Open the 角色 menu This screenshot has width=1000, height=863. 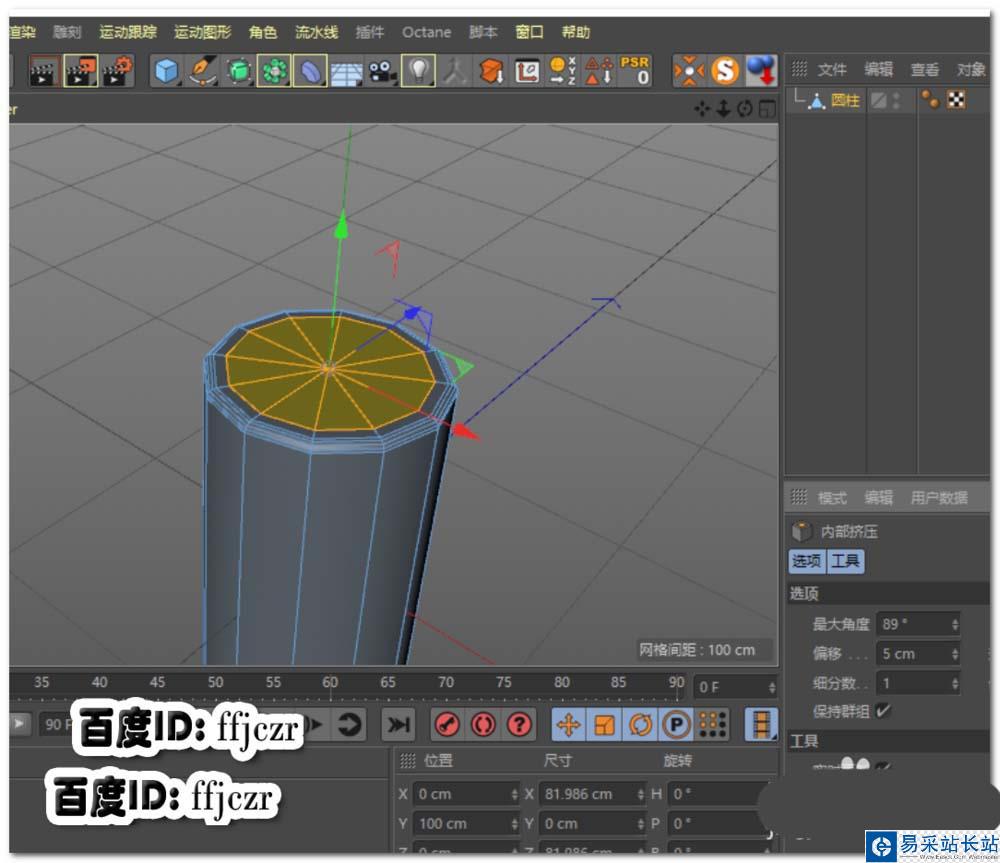tap(263, 32)
